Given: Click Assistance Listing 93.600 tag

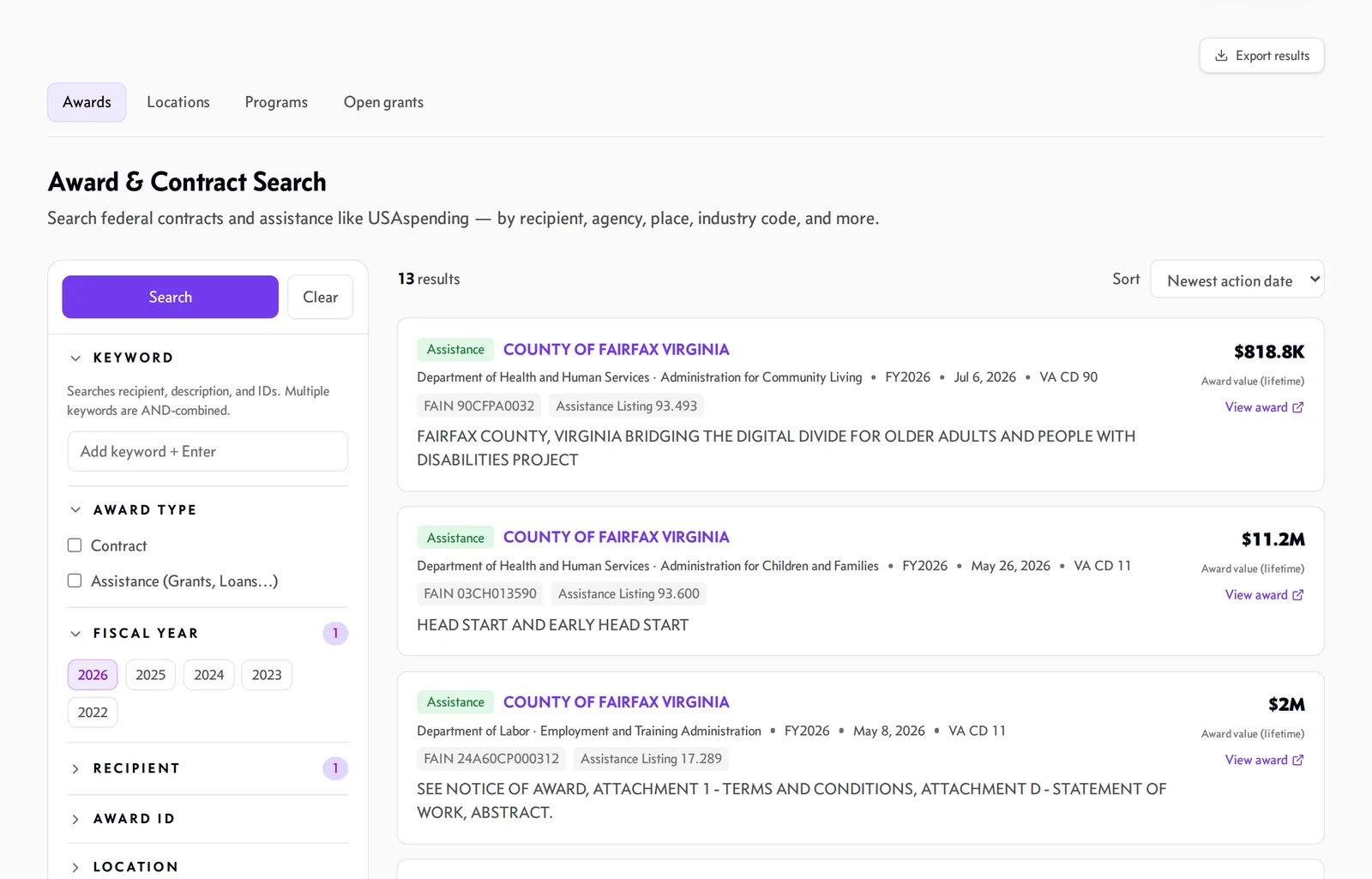Looking at the screenshot, I should [629, 593].
